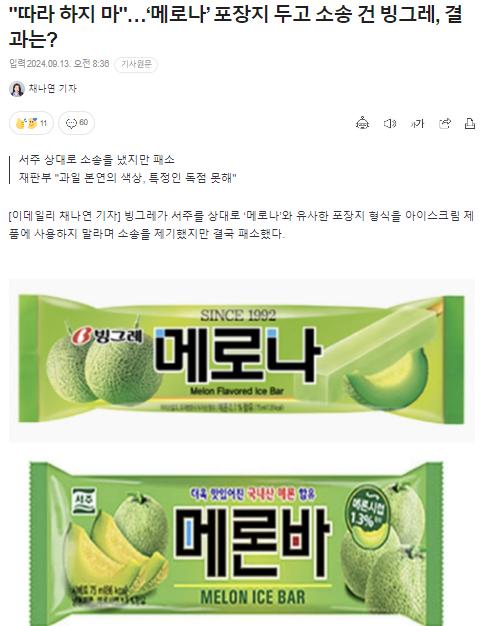
Task: Click the Melona package image
Action: tap(242, 361)
